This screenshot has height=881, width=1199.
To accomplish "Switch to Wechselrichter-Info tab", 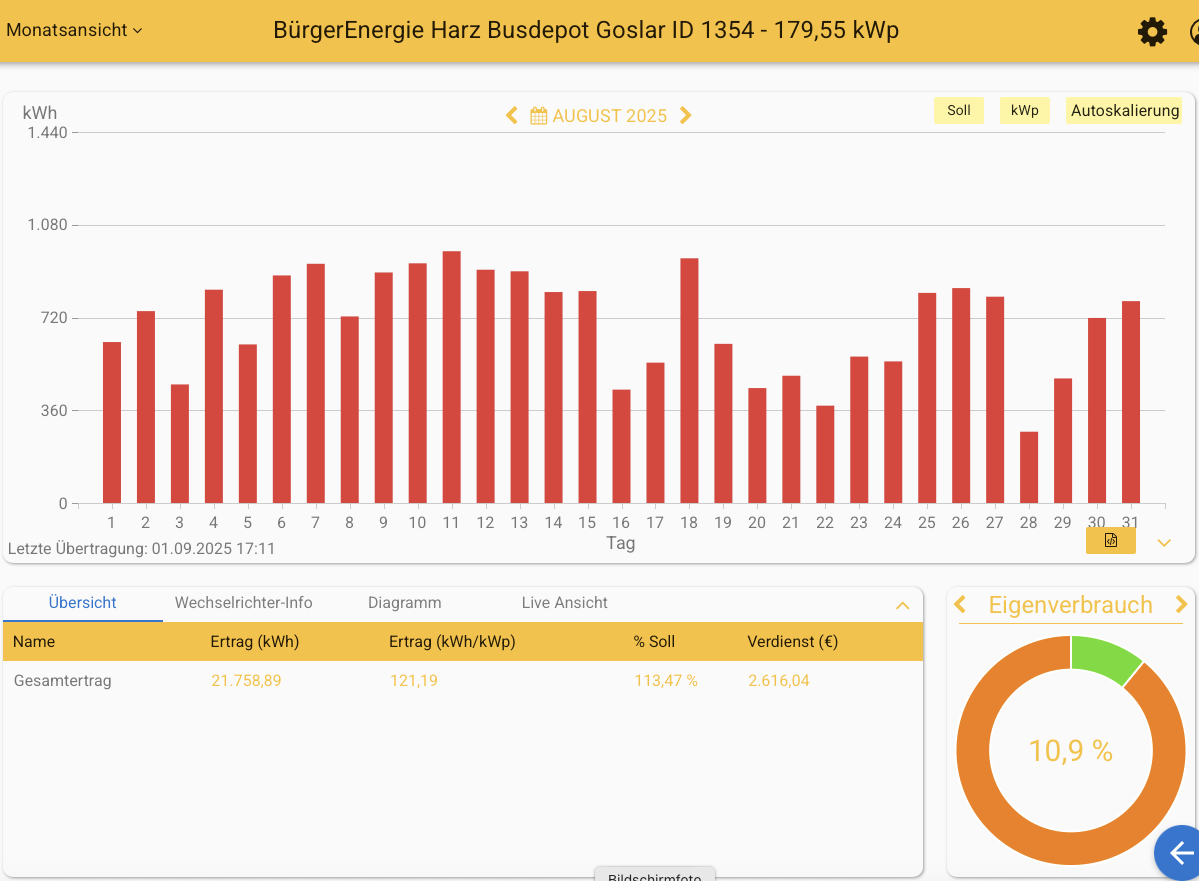I will 243,603.
